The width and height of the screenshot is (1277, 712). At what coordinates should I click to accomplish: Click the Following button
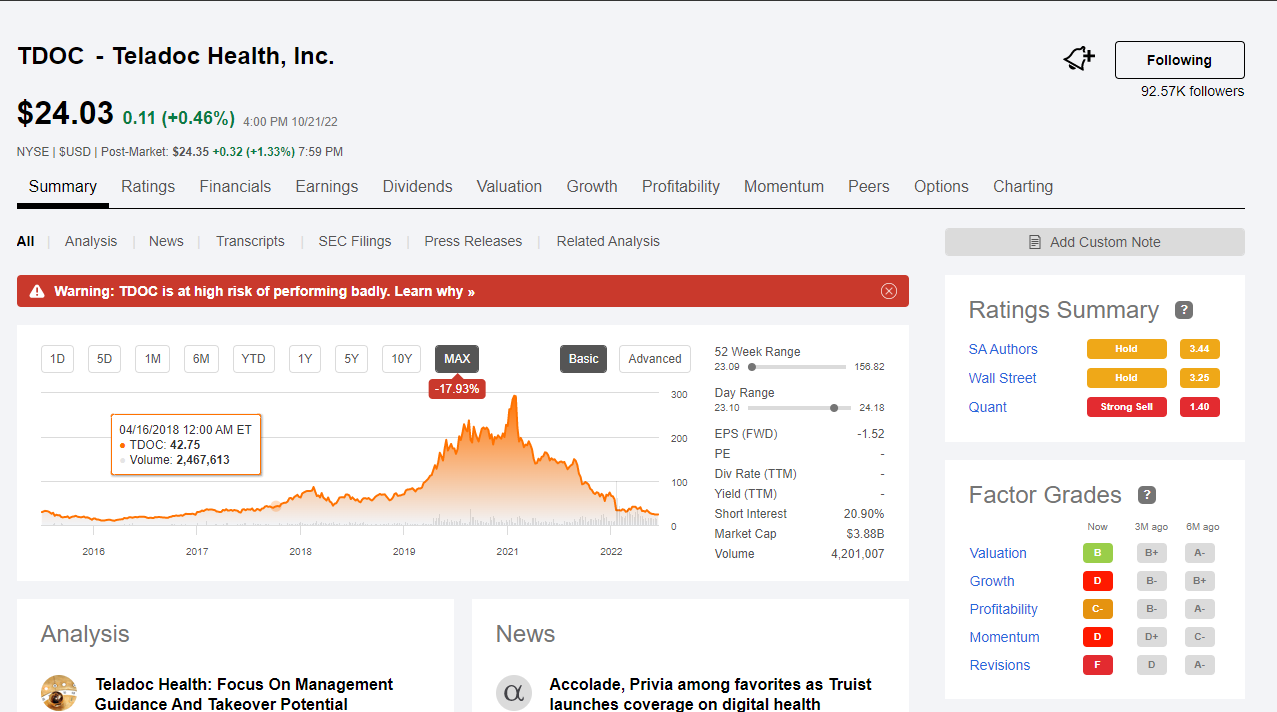coord(1179,60)
